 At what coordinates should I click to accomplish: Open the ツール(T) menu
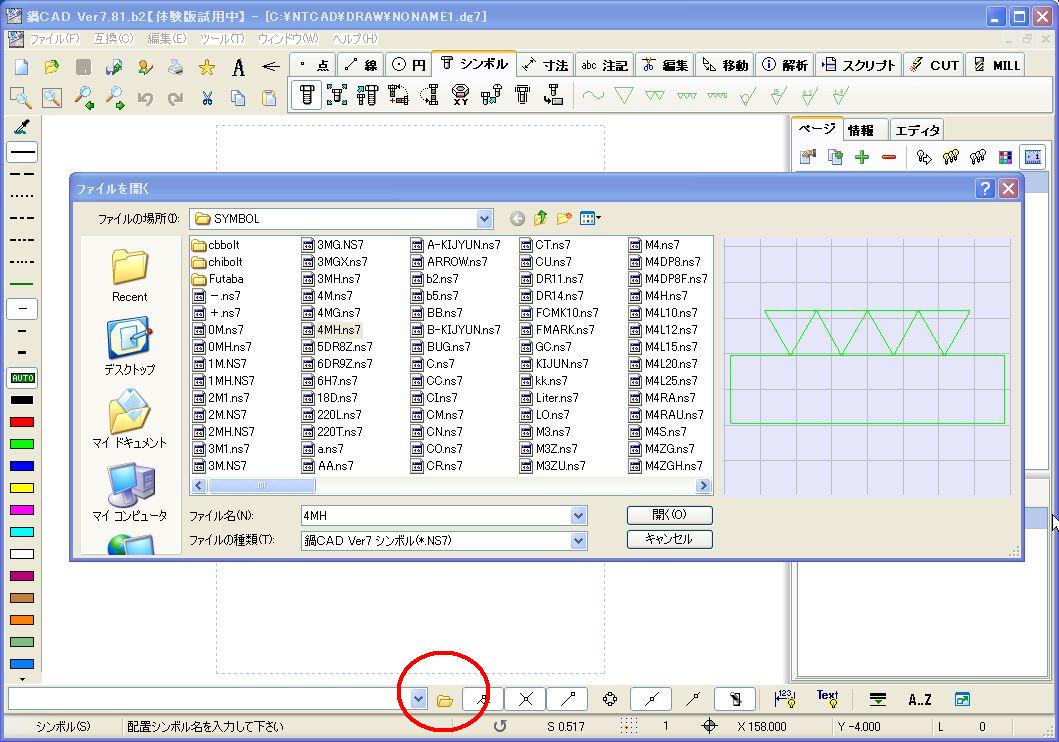point(222,38)
